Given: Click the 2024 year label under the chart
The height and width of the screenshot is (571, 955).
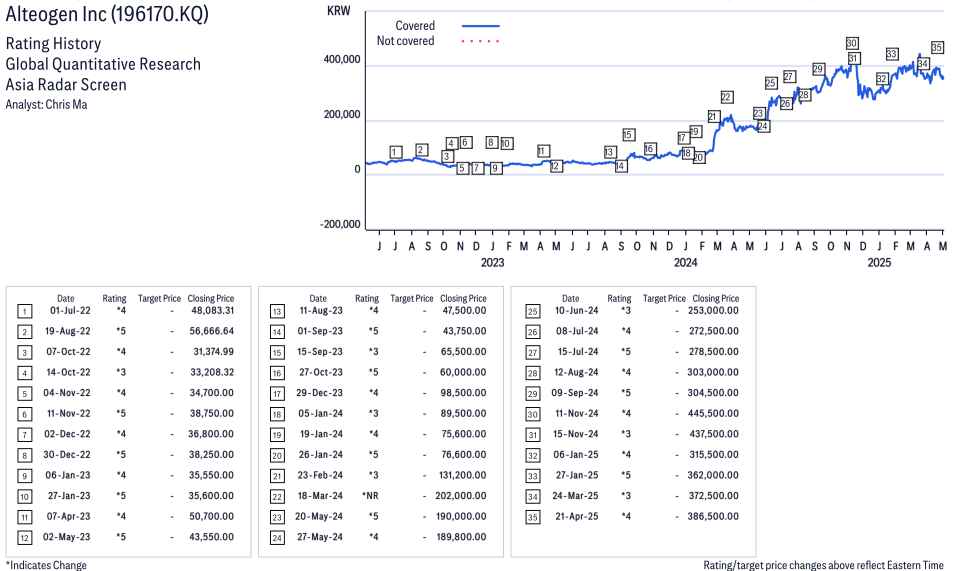Looking at the screenshot, I should [x=685, y=262].
